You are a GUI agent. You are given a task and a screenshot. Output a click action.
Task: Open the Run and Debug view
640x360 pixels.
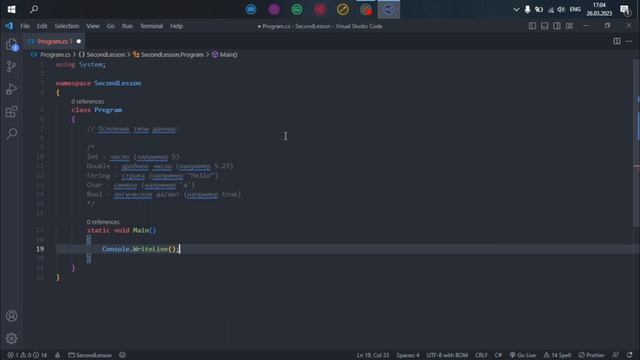[11, 89]
